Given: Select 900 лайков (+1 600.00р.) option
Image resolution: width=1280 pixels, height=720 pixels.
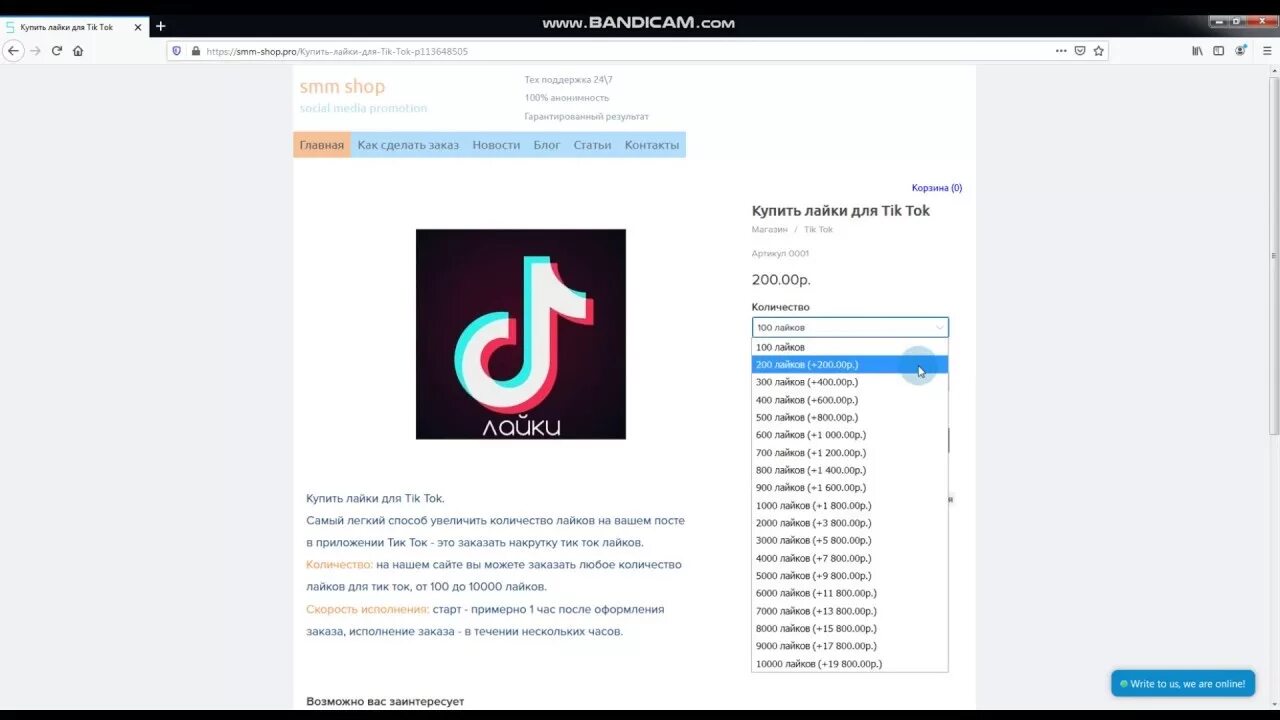Looking at the screenshot, I should [850, 488].
